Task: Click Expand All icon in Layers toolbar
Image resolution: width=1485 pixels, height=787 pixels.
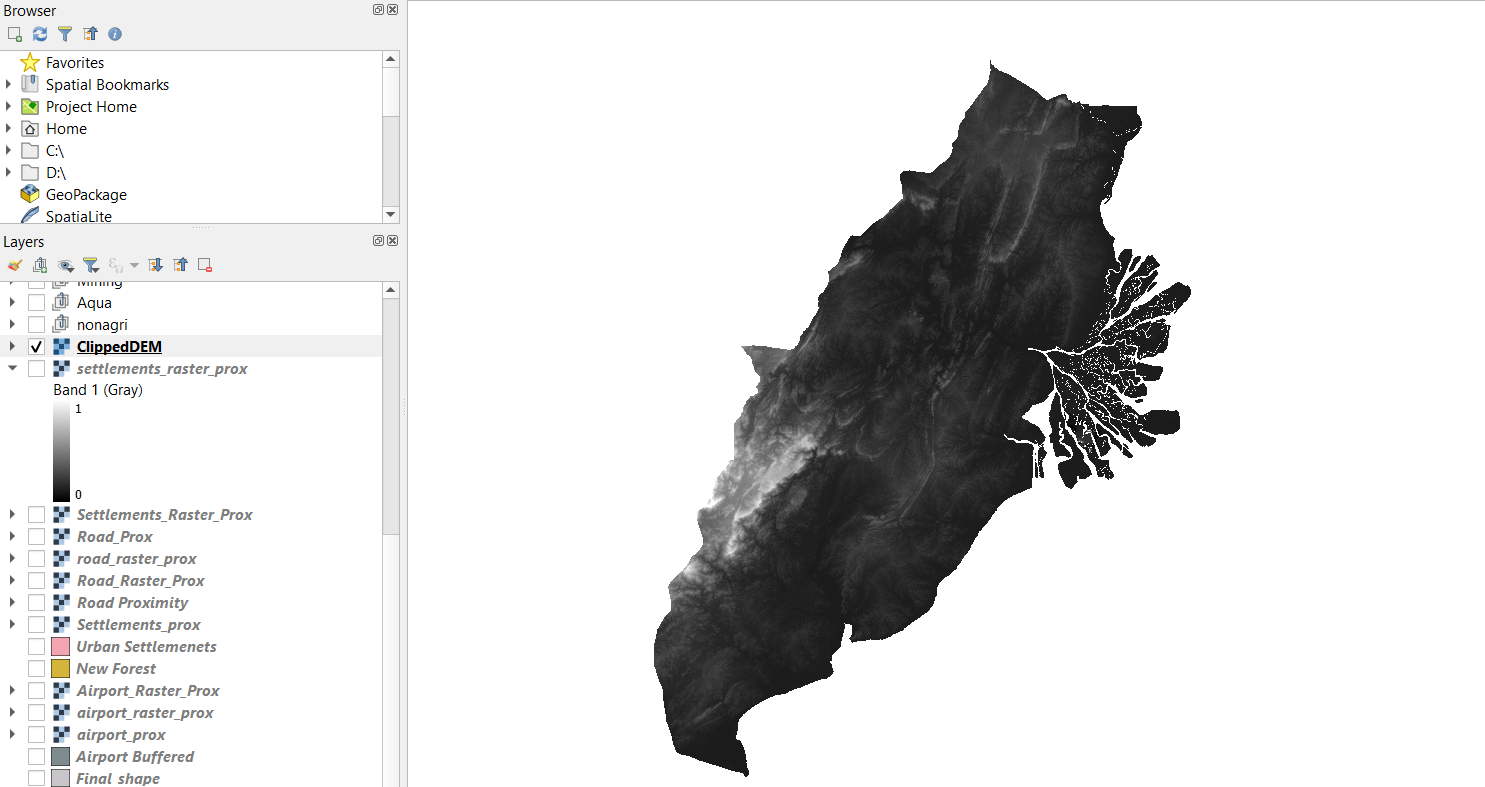Action: 155,265
